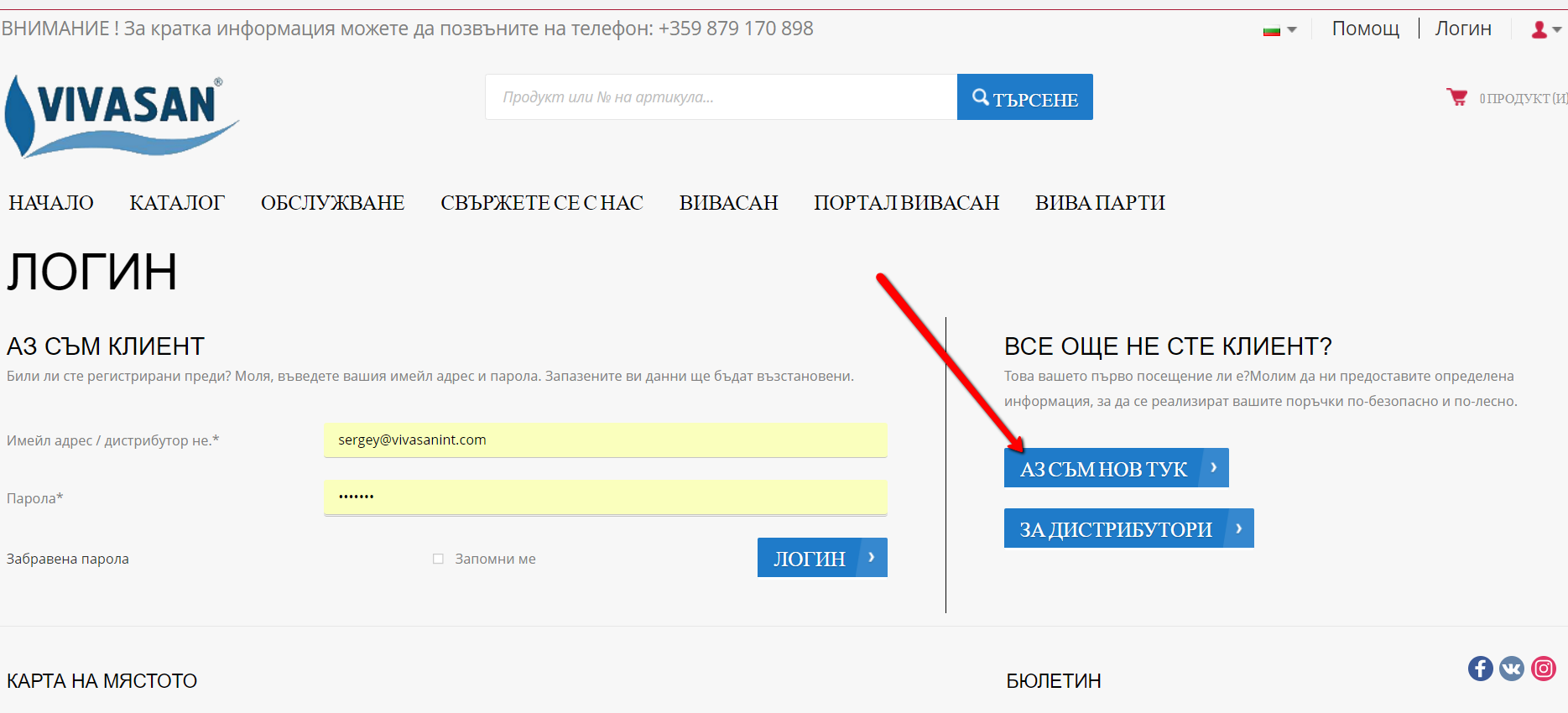1568x713 pixels.
Task: Click the 0 ПРОДУКТ(И) cart text
Action: tap(1523, 98)
